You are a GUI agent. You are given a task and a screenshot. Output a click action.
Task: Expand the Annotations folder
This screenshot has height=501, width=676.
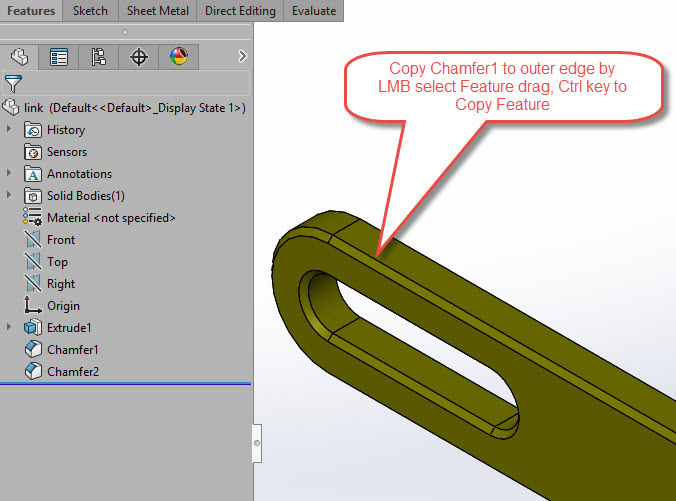9,173
